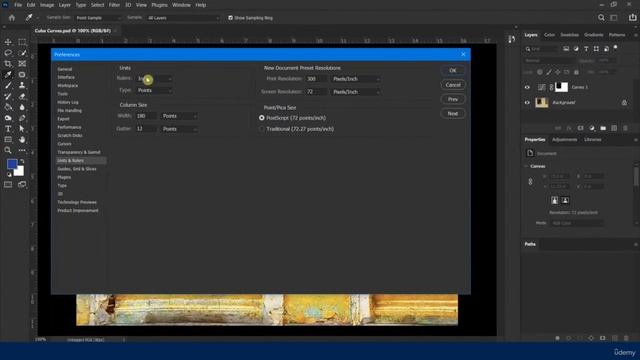Swap foreground and background colors icon
The height and width of the screenshot is (360, 640).
22,162
